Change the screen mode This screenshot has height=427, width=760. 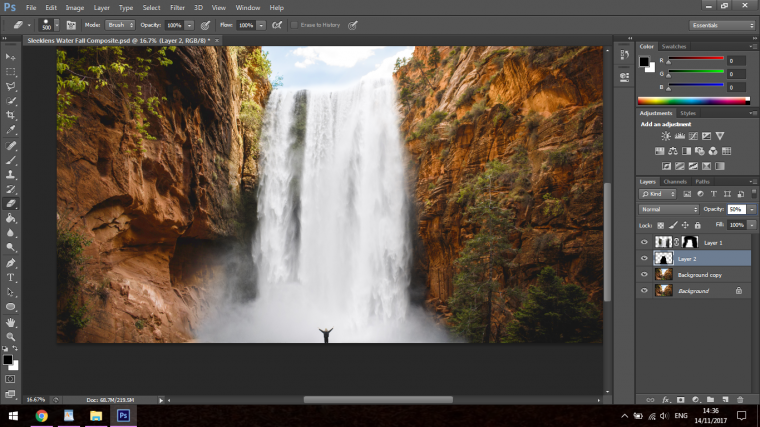[10, 394]
